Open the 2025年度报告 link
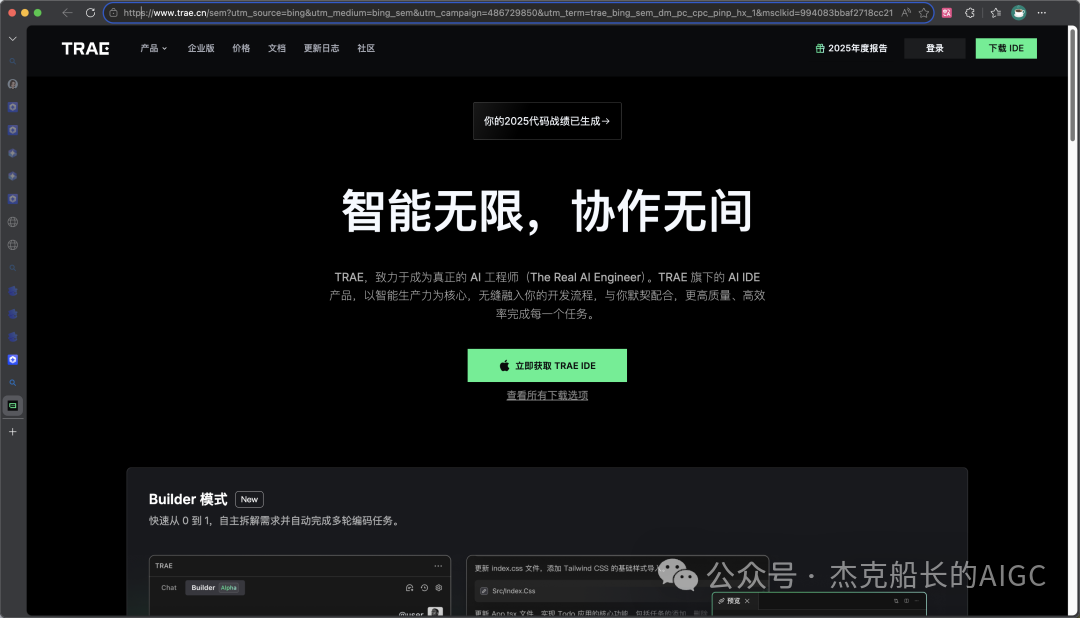This screenshot has height=618, width=1080. point(851,48)
